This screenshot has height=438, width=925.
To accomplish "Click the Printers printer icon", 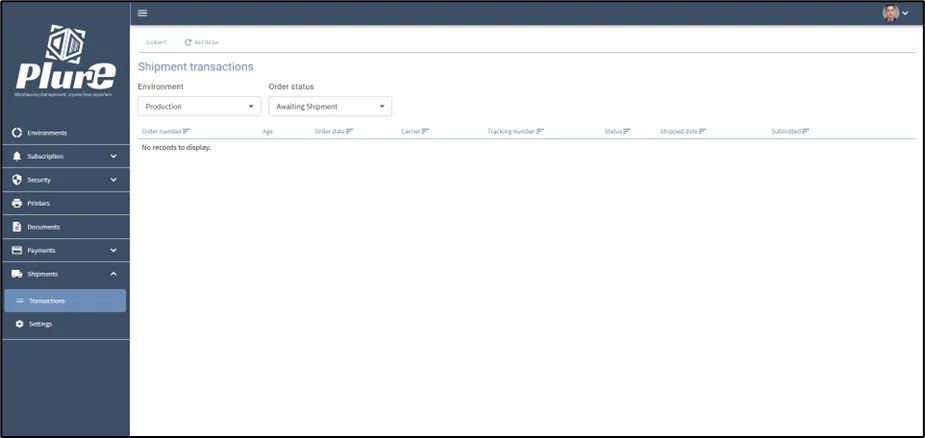I will [x=17, y=204].
